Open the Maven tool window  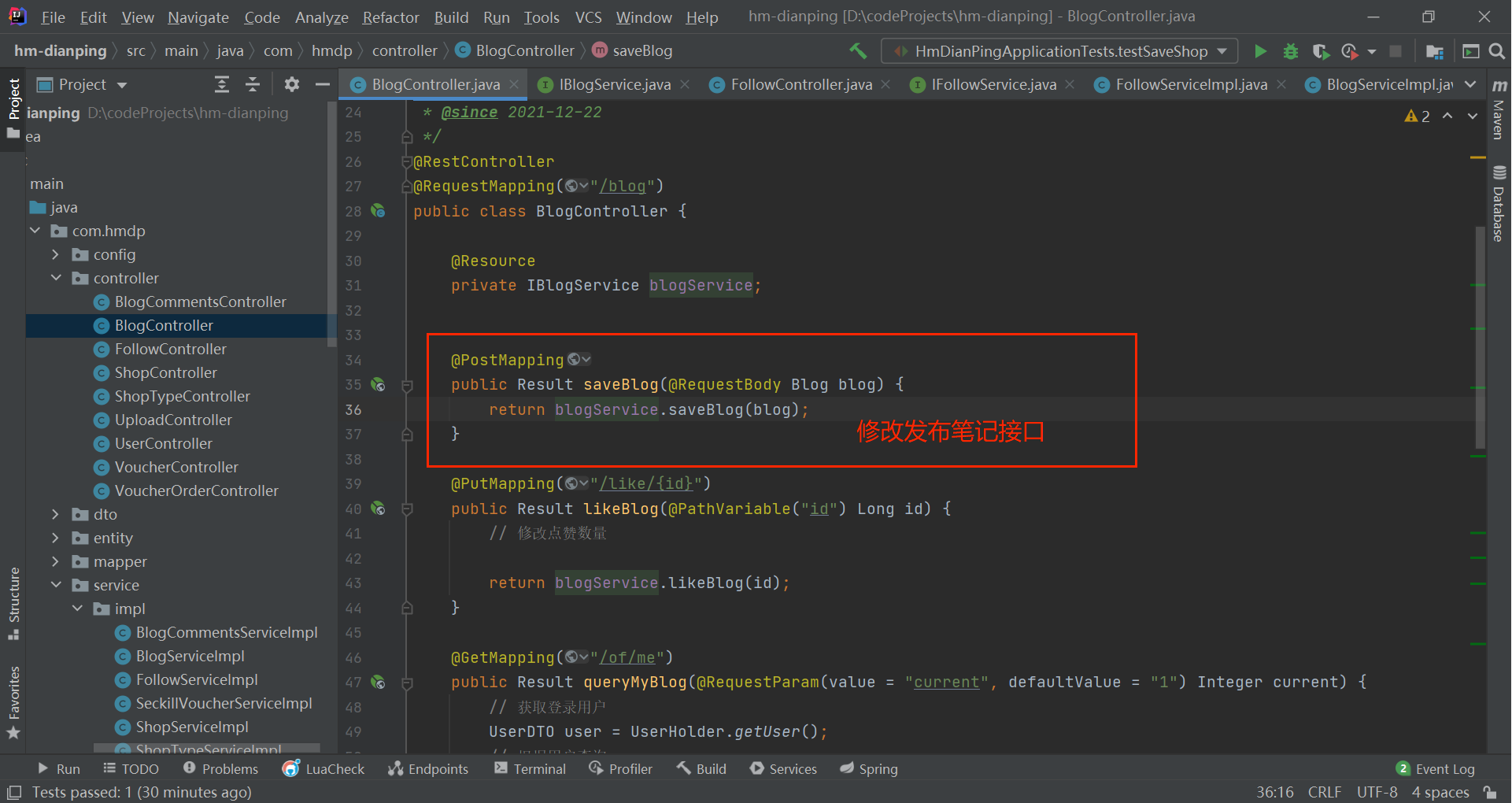1499,109
